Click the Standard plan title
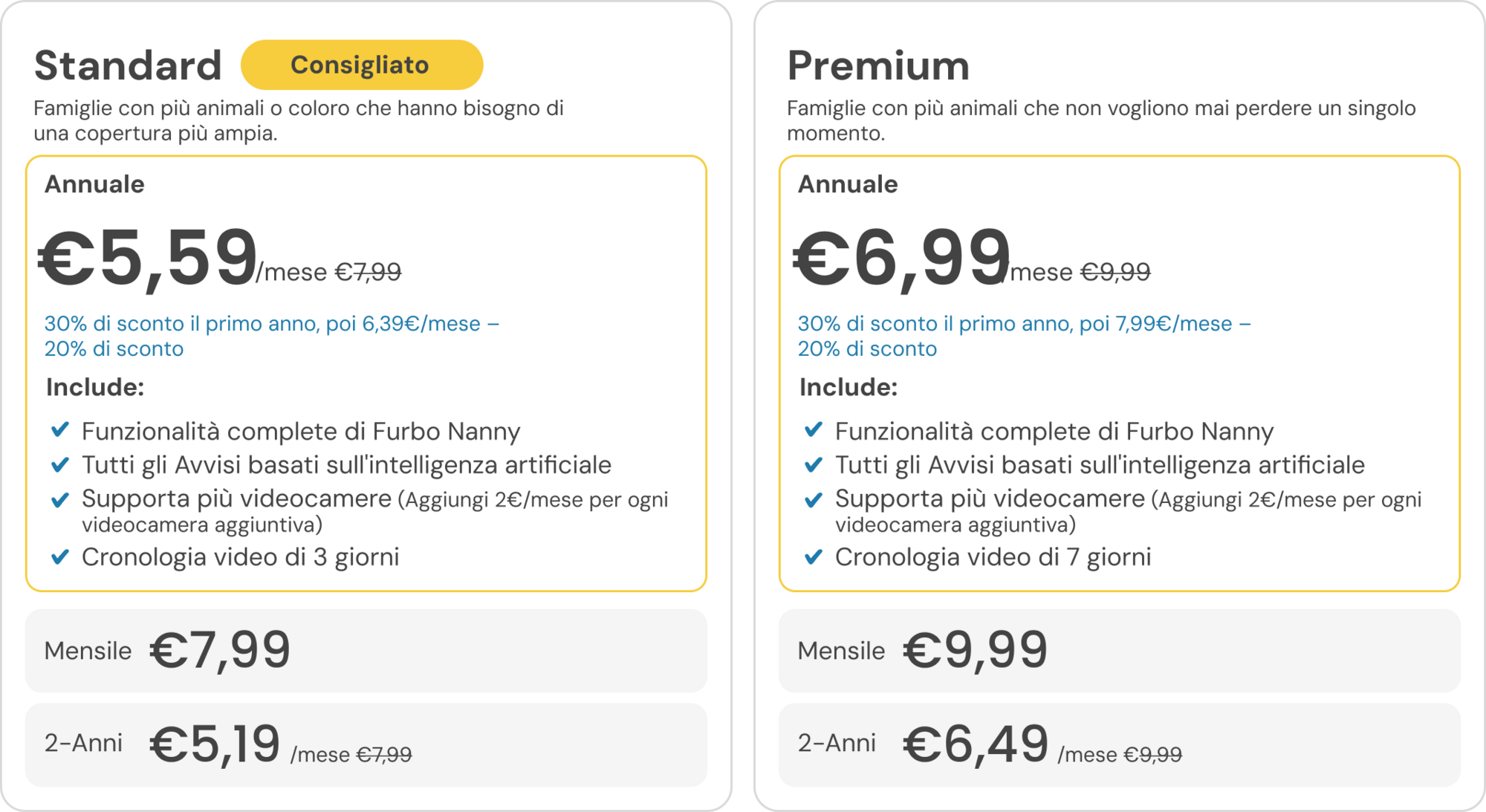 click(128, 65)
